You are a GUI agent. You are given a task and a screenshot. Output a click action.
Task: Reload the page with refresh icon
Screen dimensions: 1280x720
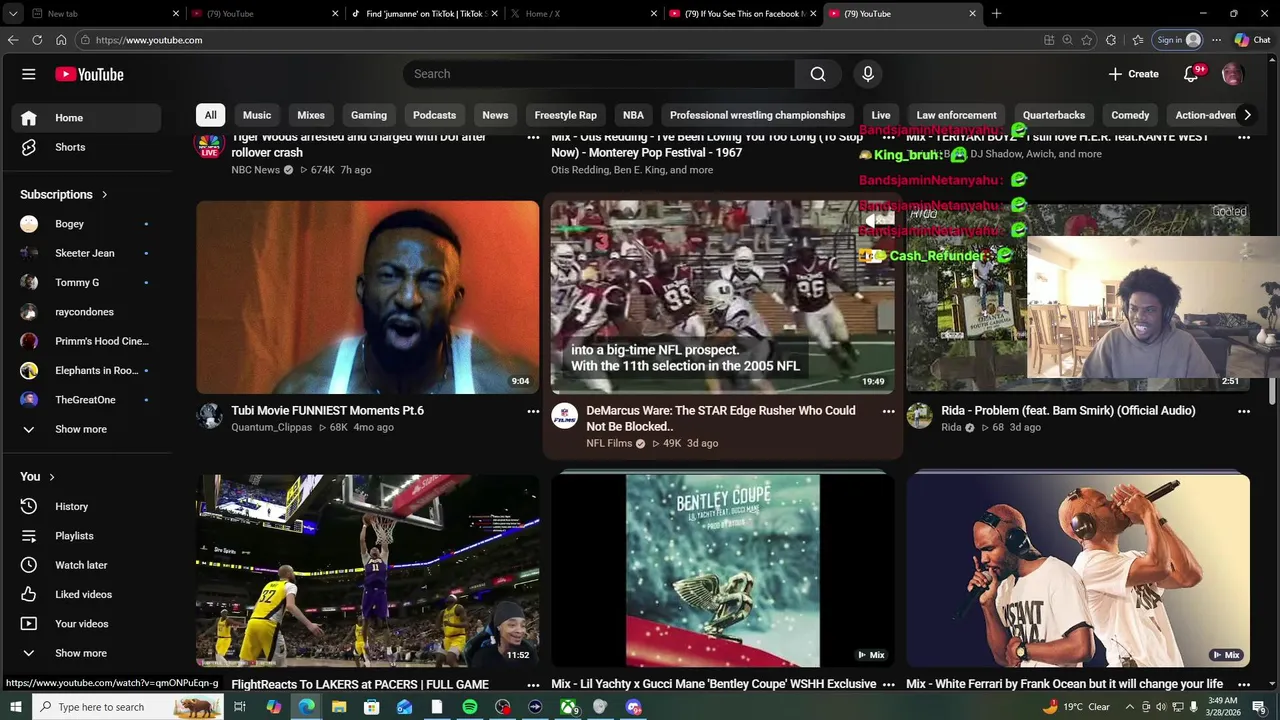click(37, 40)
